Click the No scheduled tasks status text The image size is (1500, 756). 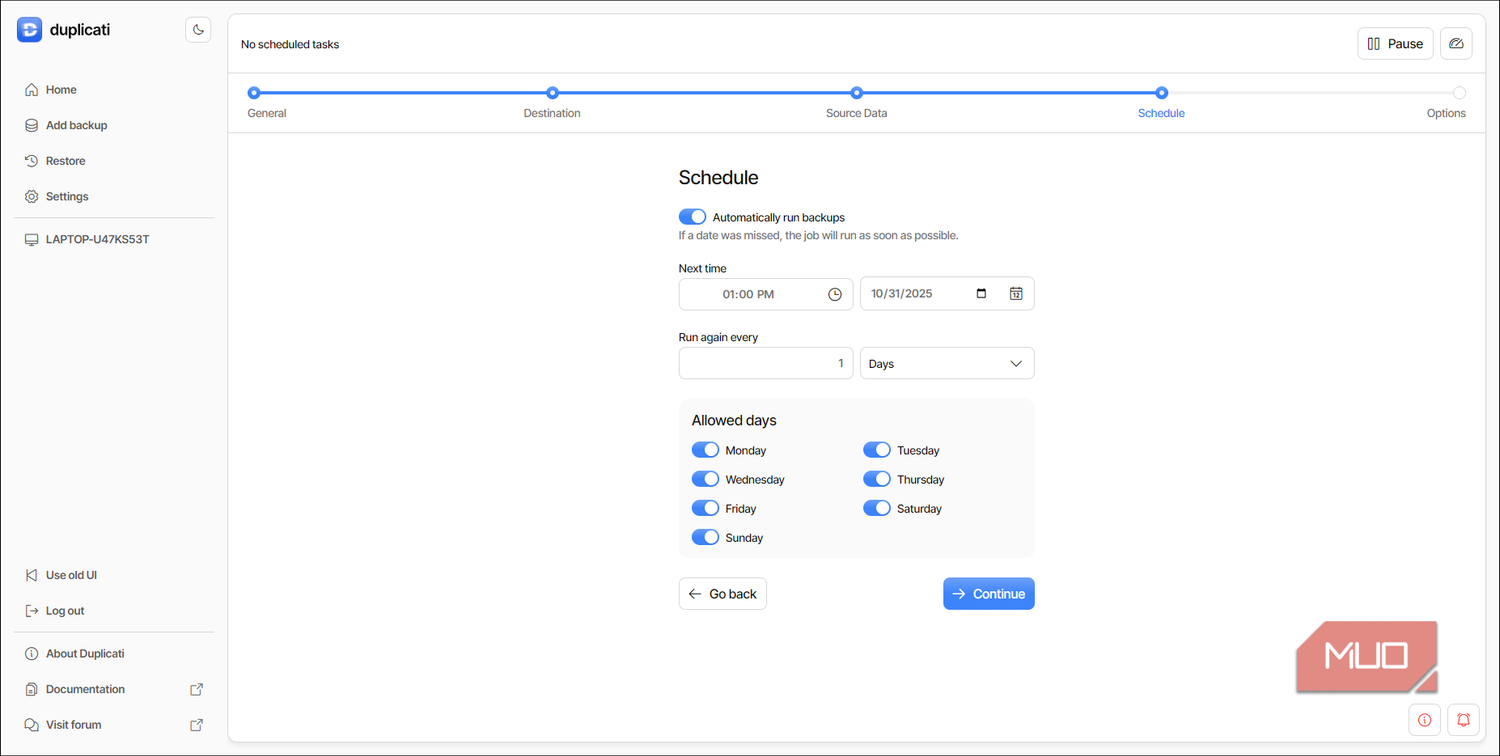click(290, 44)
